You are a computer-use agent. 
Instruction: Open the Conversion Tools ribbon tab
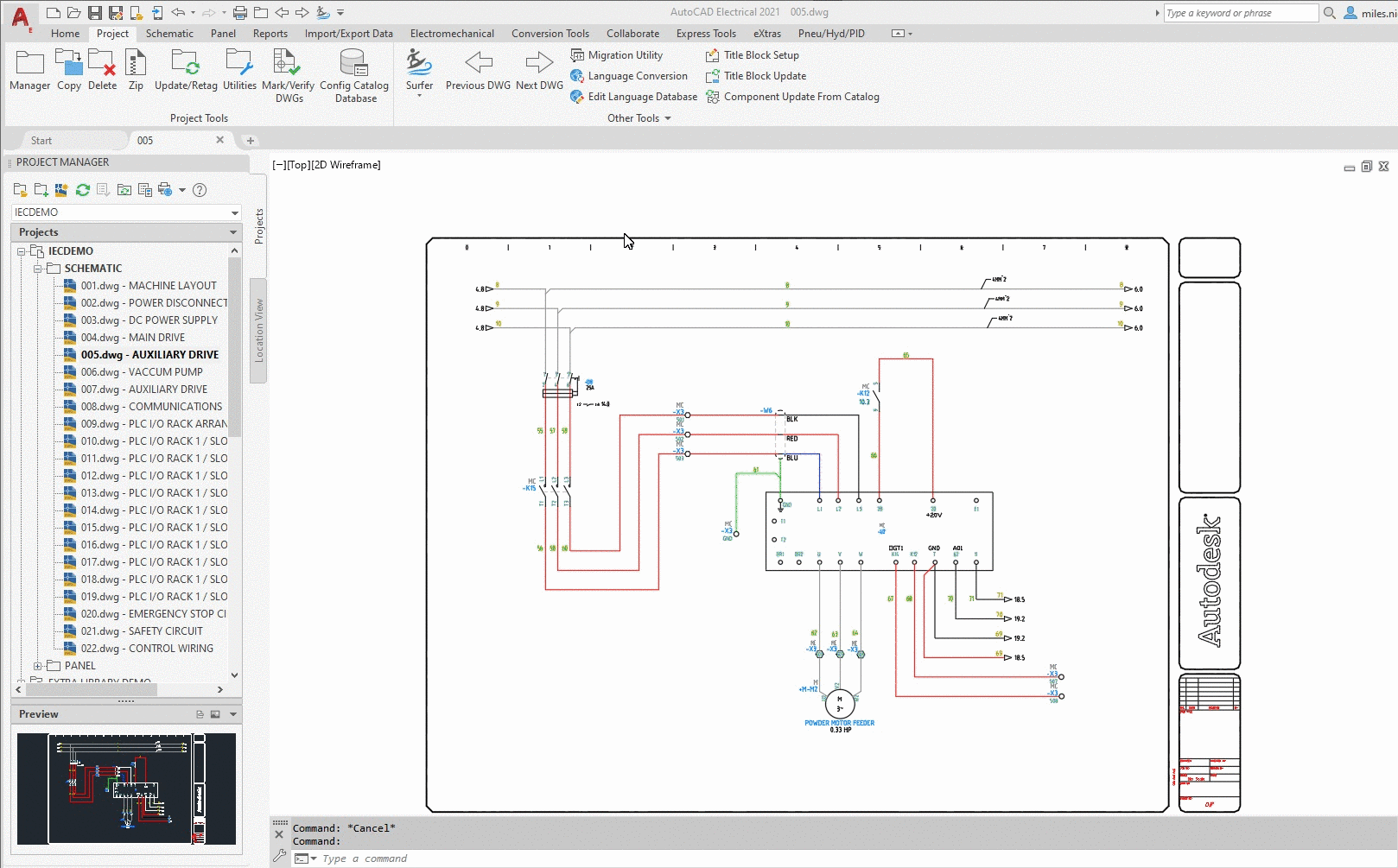point(550,34)
